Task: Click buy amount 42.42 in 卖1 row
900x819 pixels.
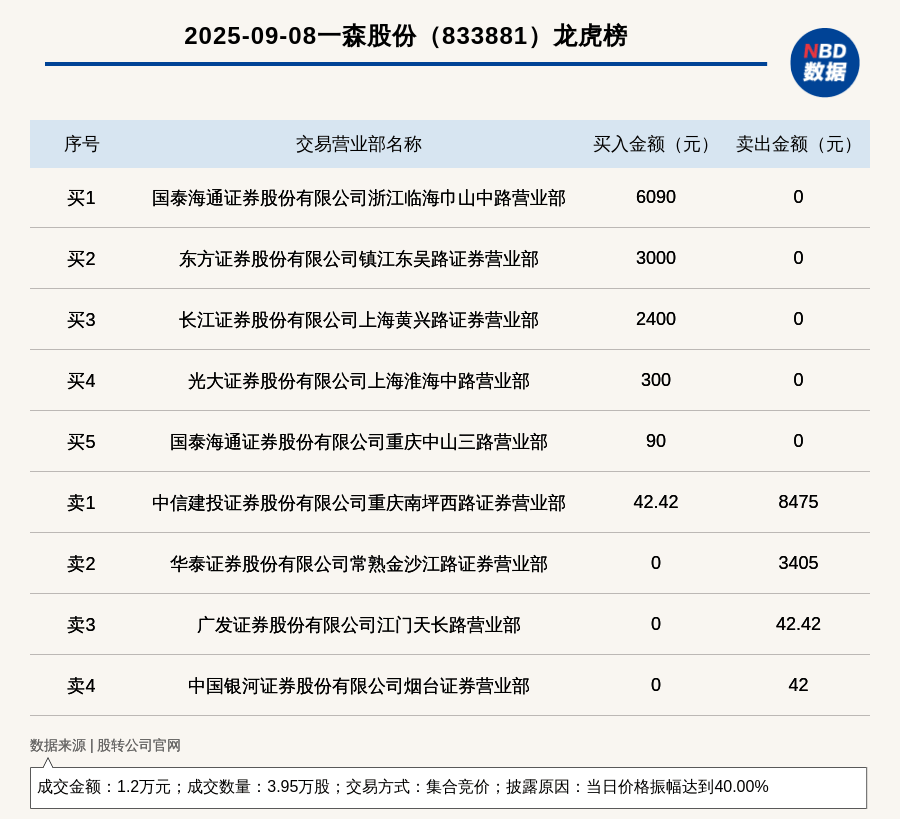Action: pyautogui.click(x=655, y=502)
